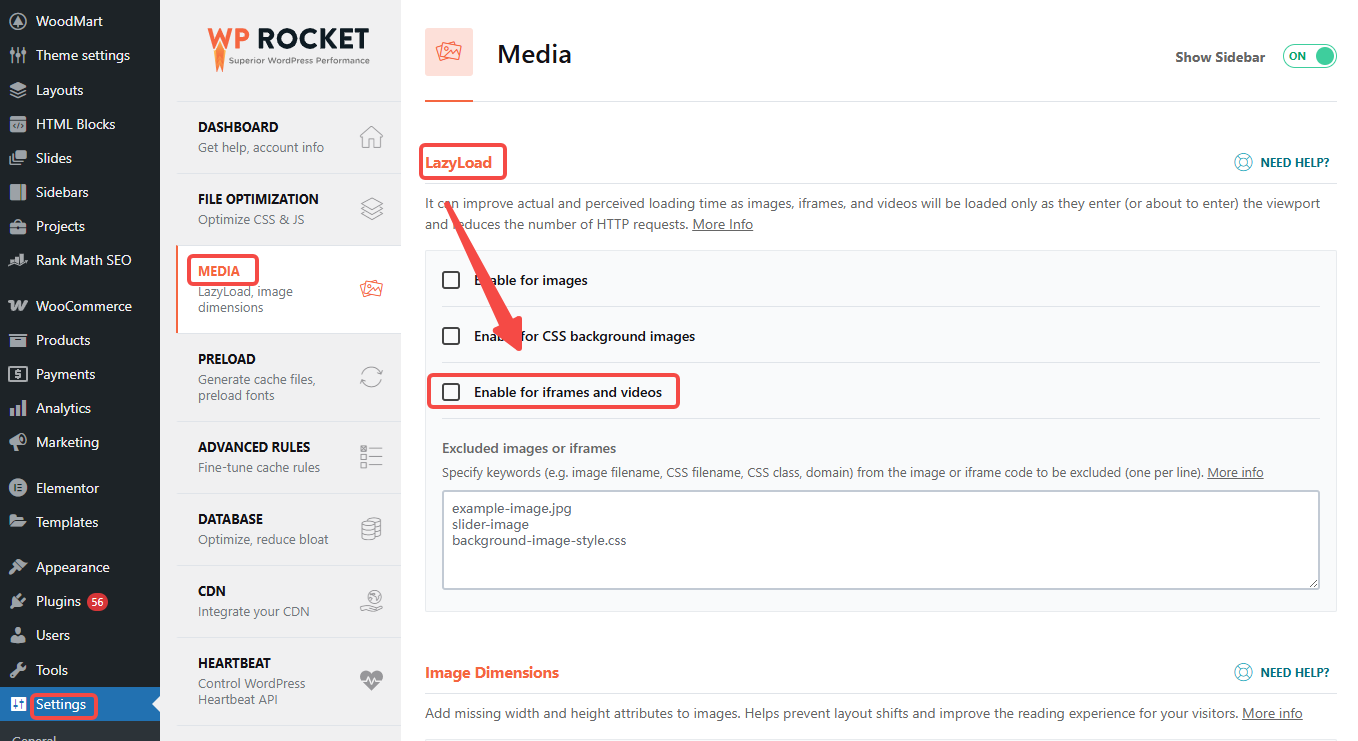Click the File Optimization layers icon
1358x741 pixels.
click(x=371, y=209)
